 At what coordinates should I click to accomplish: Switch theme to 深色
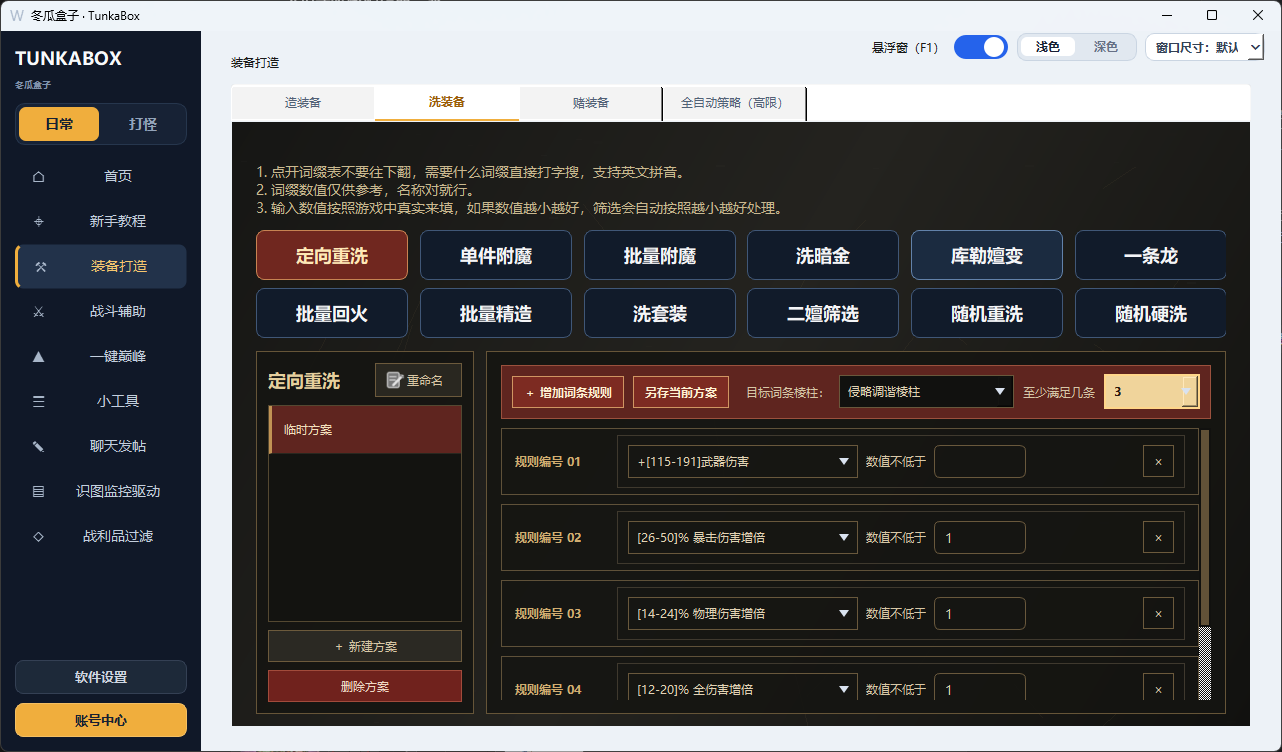point(1105,47)
